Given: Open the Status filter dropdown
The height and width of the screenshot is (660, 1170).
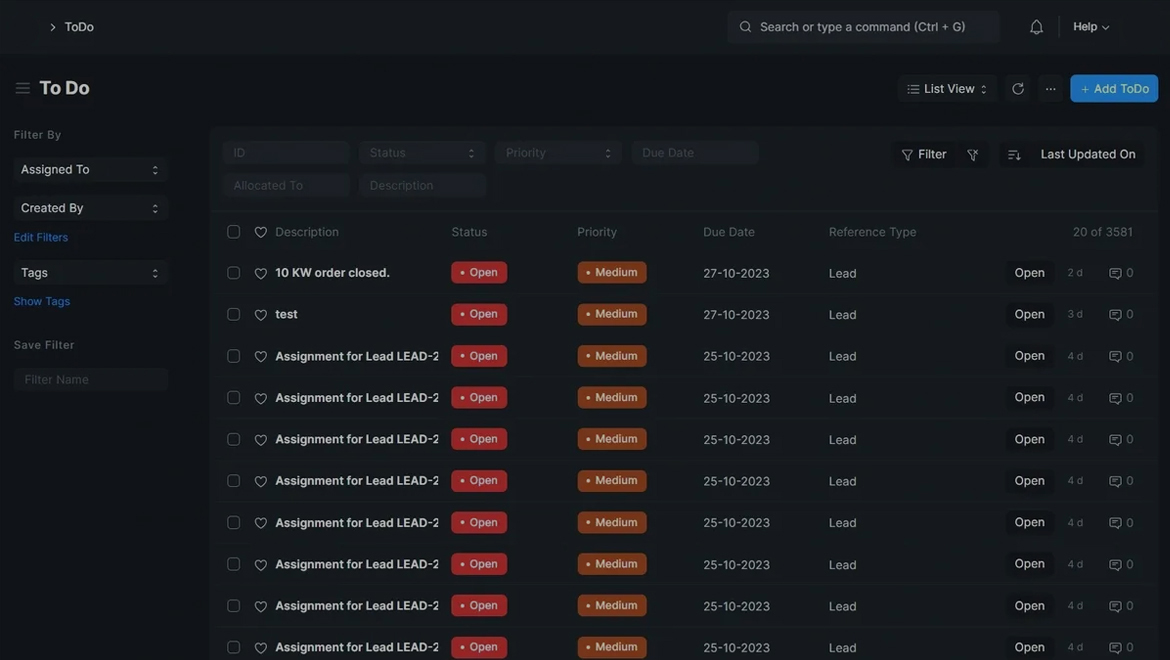Looking at the screenshot, I should click(x=422, y=153).
